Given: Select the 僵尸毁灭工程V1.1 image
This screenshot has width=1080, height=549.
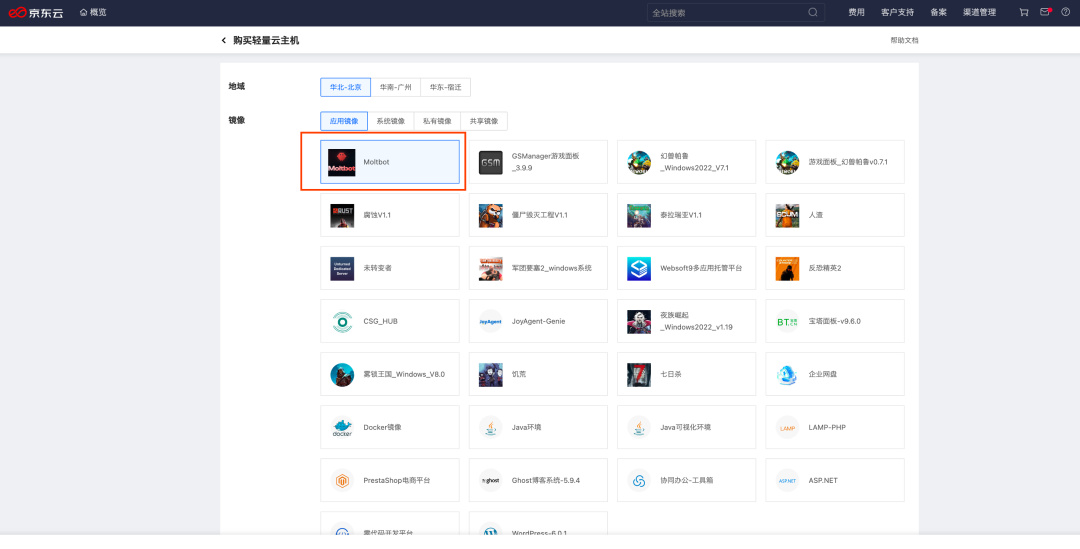Looking at the screenshot, I should [539, 215].
